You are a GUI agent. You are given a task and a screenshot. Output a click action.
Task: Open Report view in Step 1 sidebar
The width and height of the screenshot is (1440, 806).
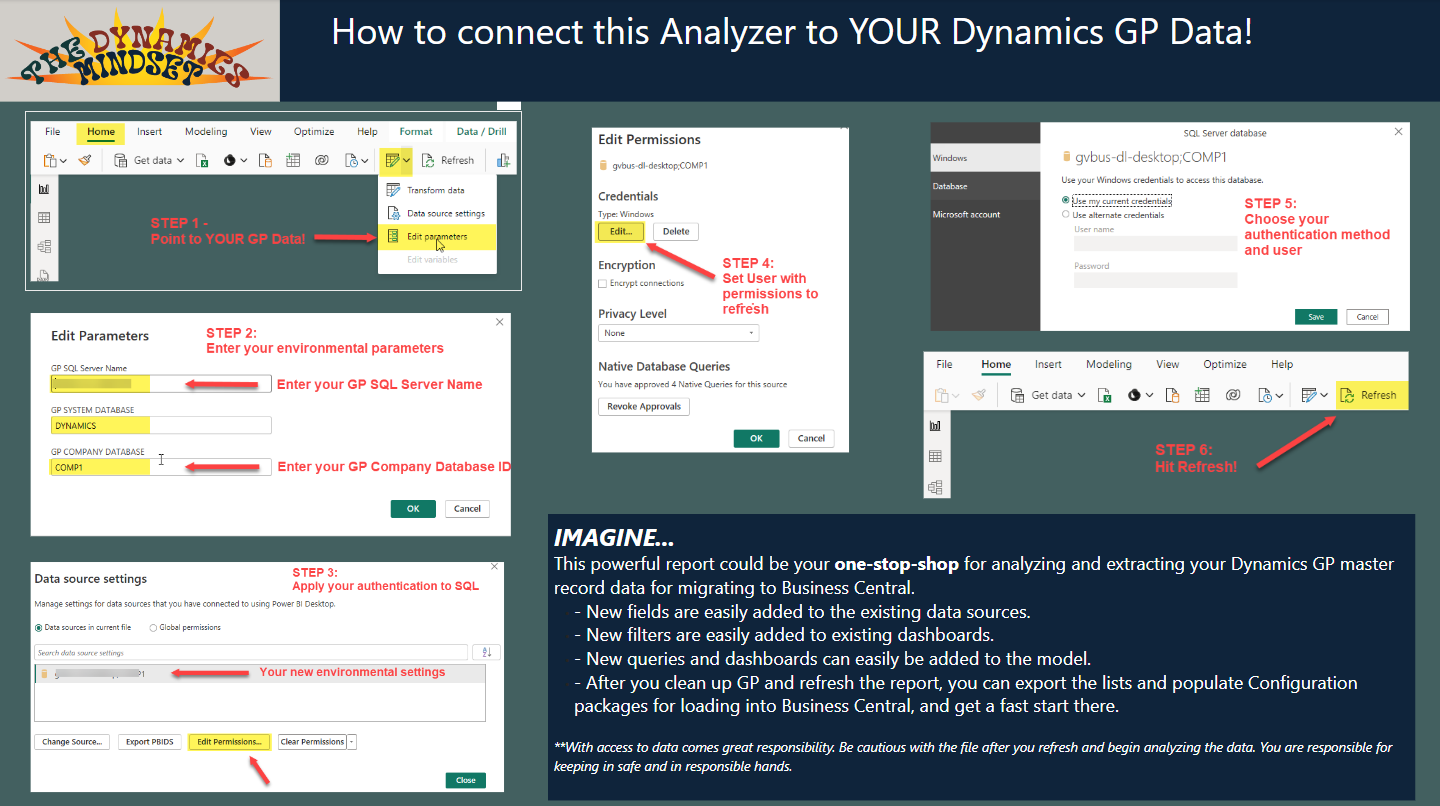click(44, 189)
